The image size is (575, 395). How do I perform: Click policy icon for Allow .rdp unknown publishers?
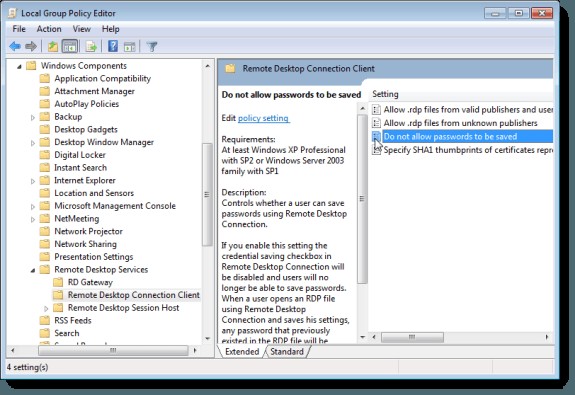click(376, 123)
